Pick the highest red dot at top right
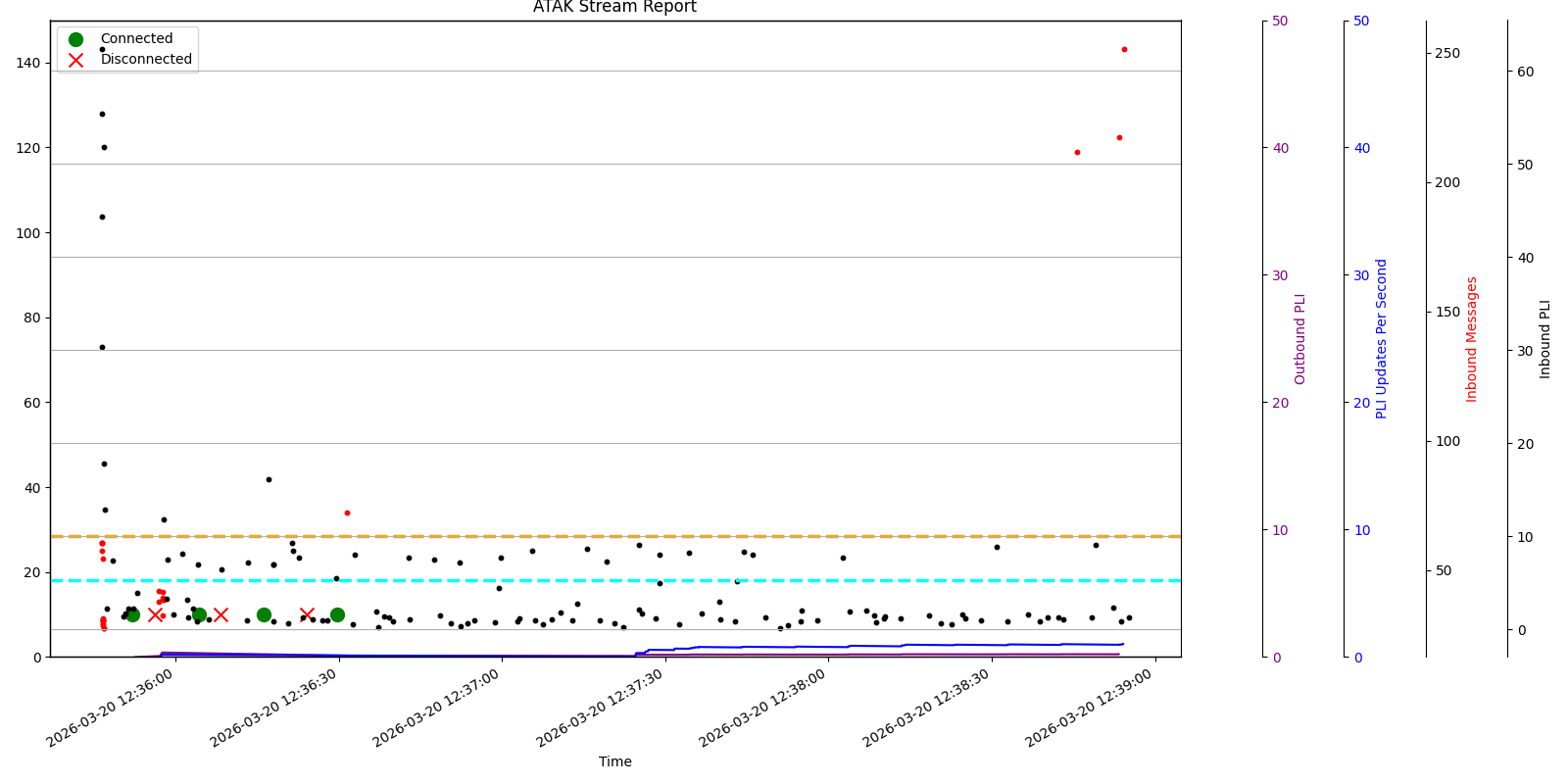Viewport: 1568px width, 784px height. point(1124,49)
